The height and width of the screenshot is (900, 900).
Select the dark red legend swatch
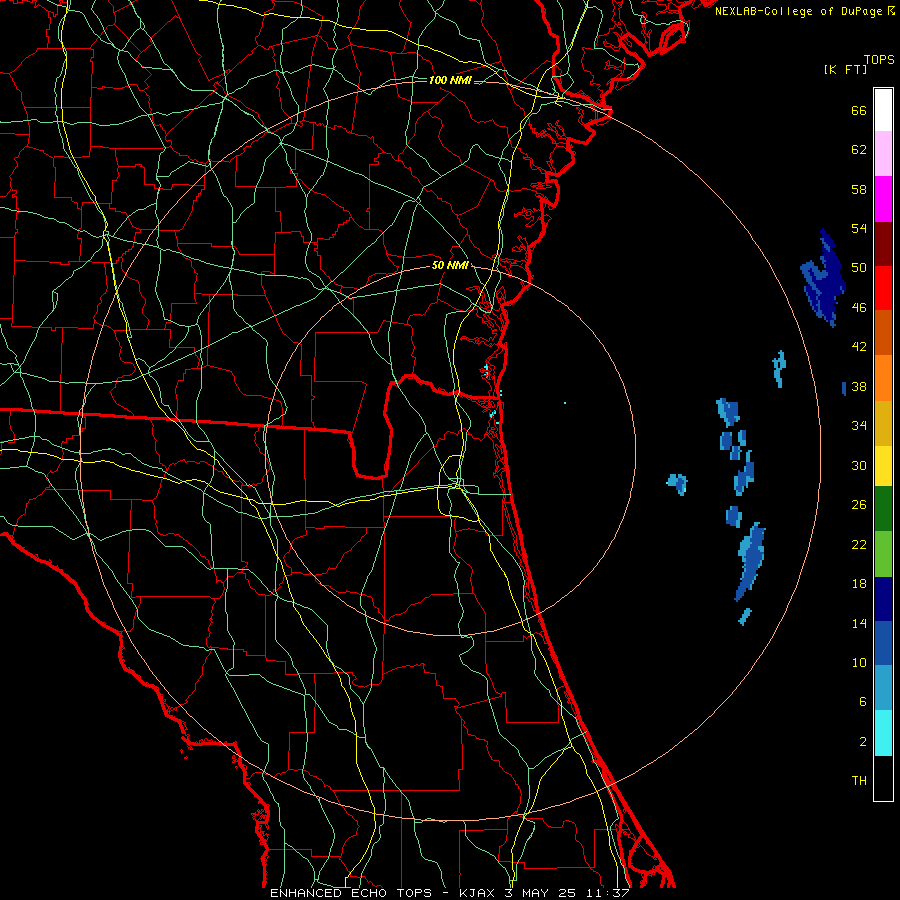883,243
